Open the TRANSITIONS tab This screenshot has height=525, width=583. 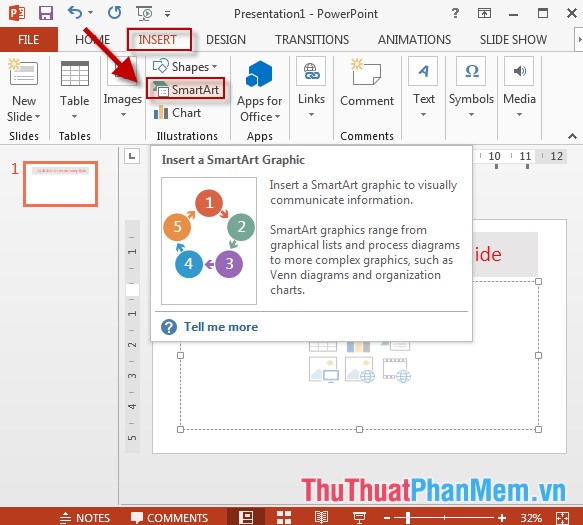tap(312, 39)
